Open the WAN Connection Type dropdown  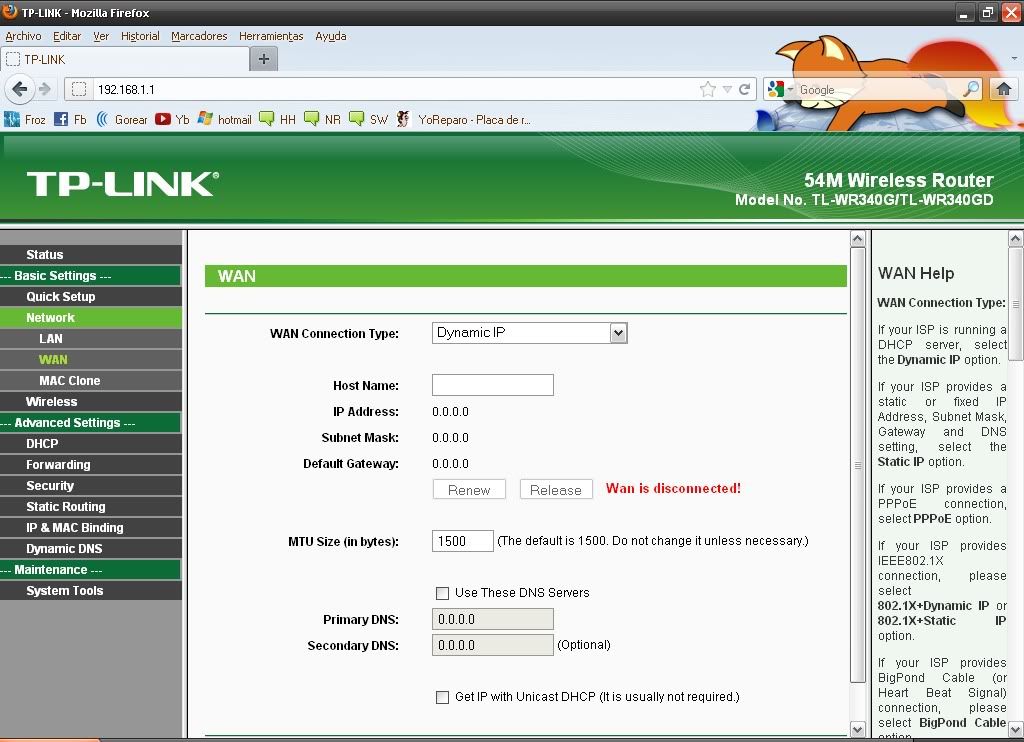(x=529, y=333)
